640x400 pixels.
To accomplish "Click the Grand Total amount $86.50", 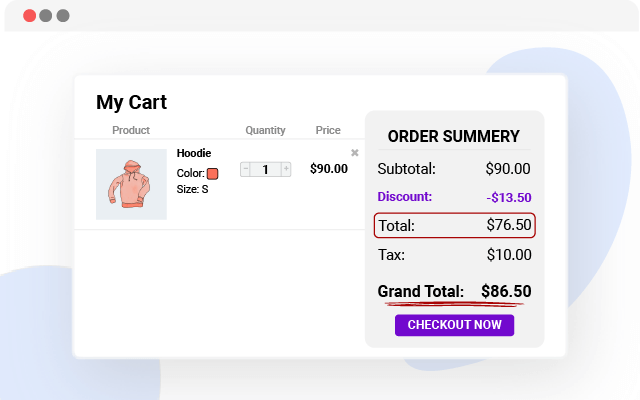I will tap(506, 292).
